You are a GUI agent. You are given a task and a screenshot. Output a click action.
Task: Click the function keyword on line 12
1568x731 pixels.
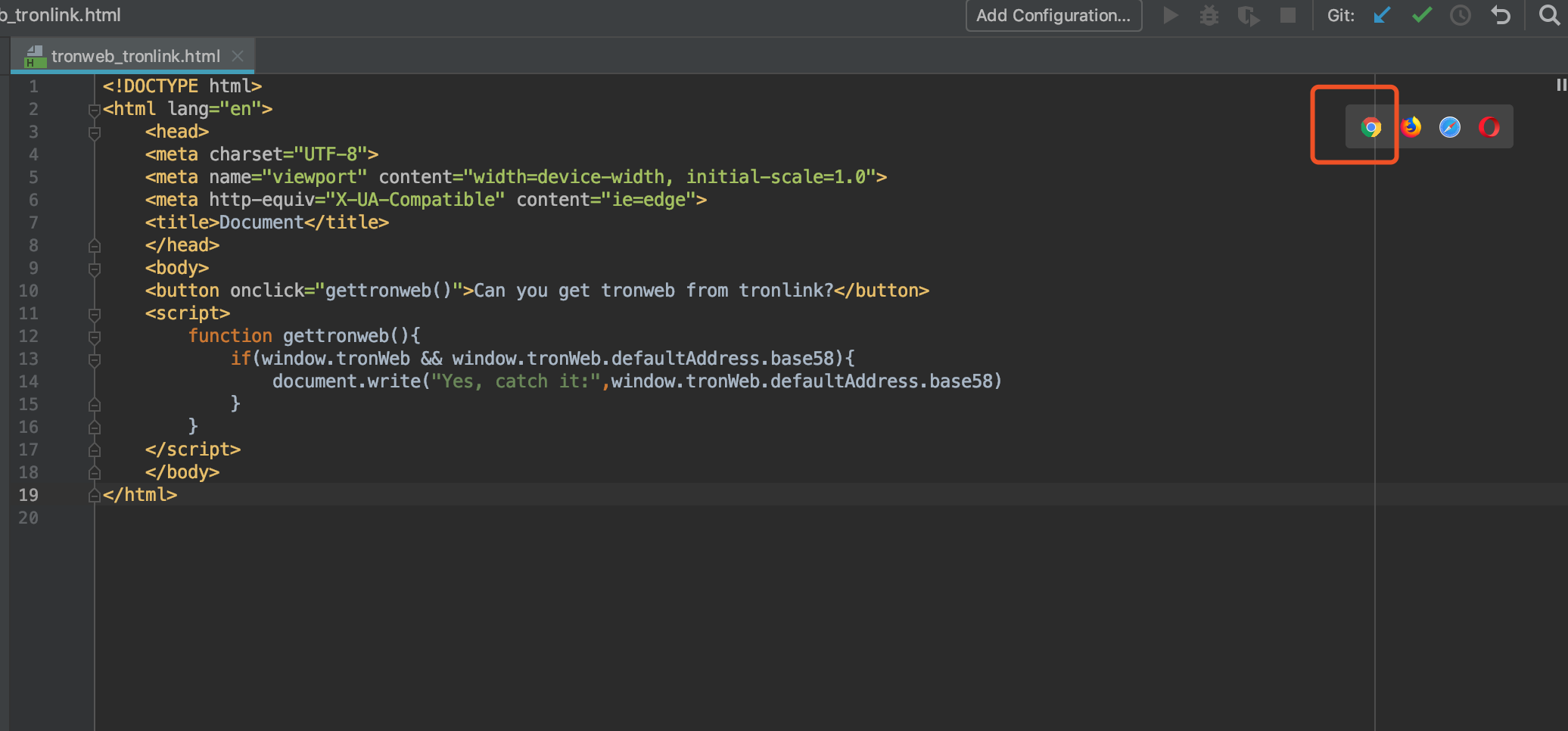pyautogui.click(x=230, y=336)
